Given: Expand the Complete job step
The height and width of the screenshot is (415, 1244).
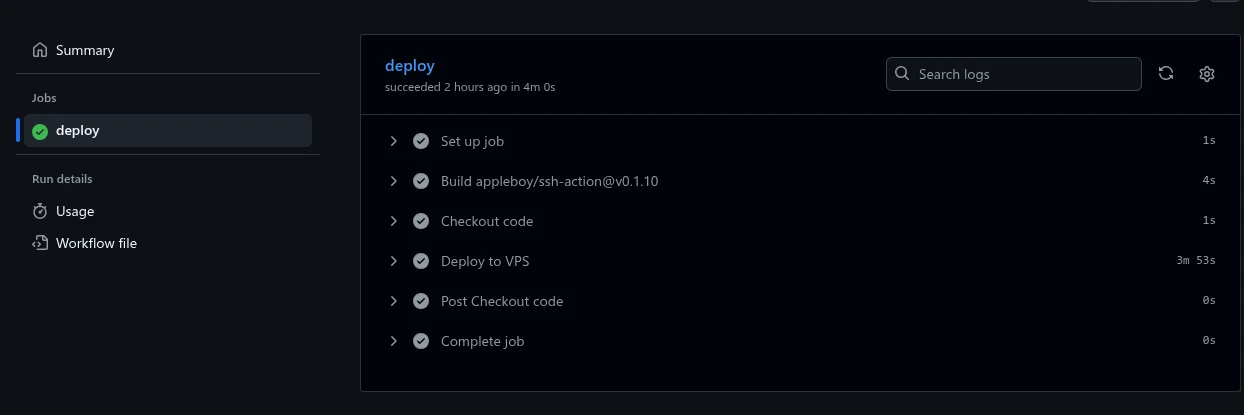Looking at the screenshot, I should tap(394, 341).
